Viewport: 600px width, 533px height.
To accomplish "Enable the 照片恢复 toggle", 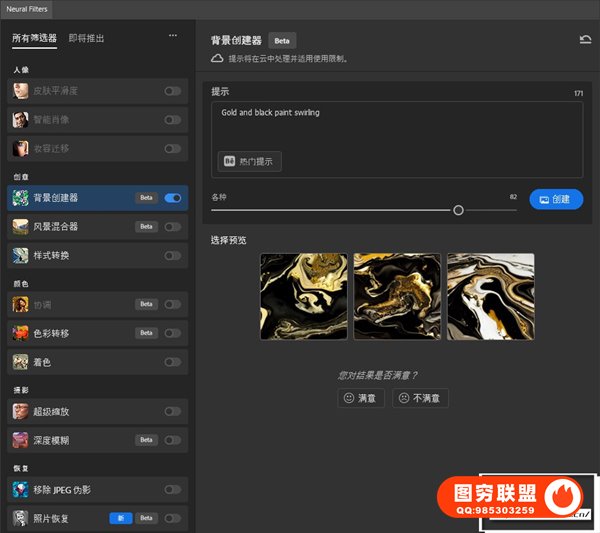I will click(173, 518).
